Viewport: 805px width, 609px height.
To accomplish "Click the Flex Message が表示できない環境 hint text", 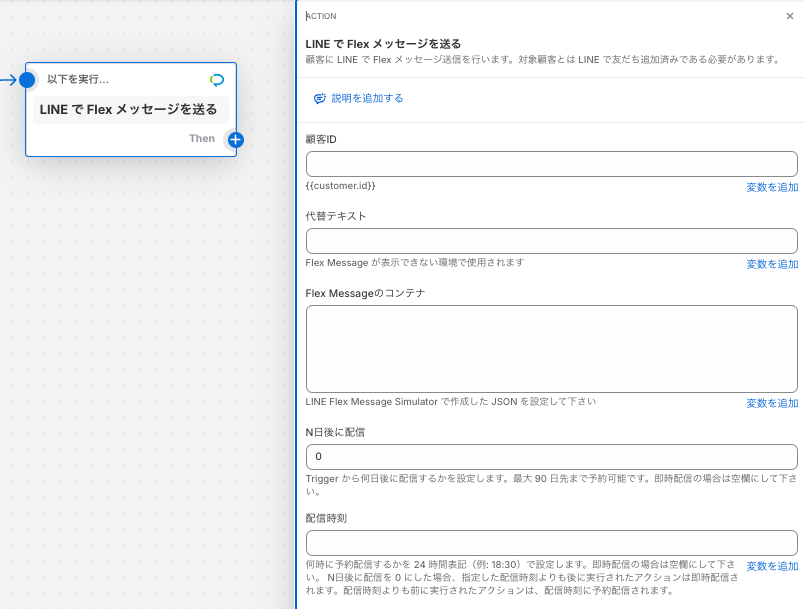I will pos(415,262).
